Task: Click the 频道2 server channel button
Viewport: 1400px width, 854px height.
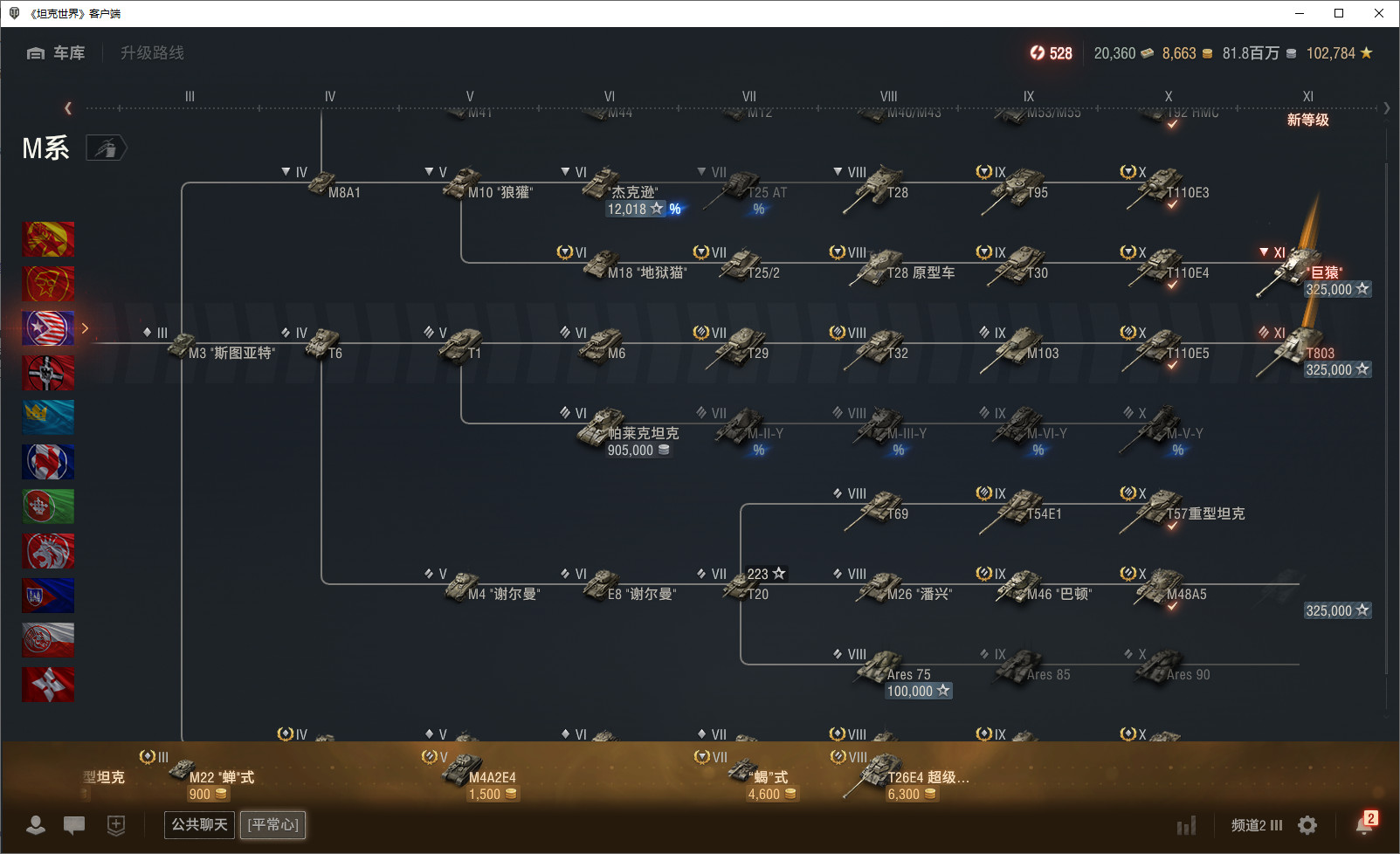Action: tap(1257, 825)
